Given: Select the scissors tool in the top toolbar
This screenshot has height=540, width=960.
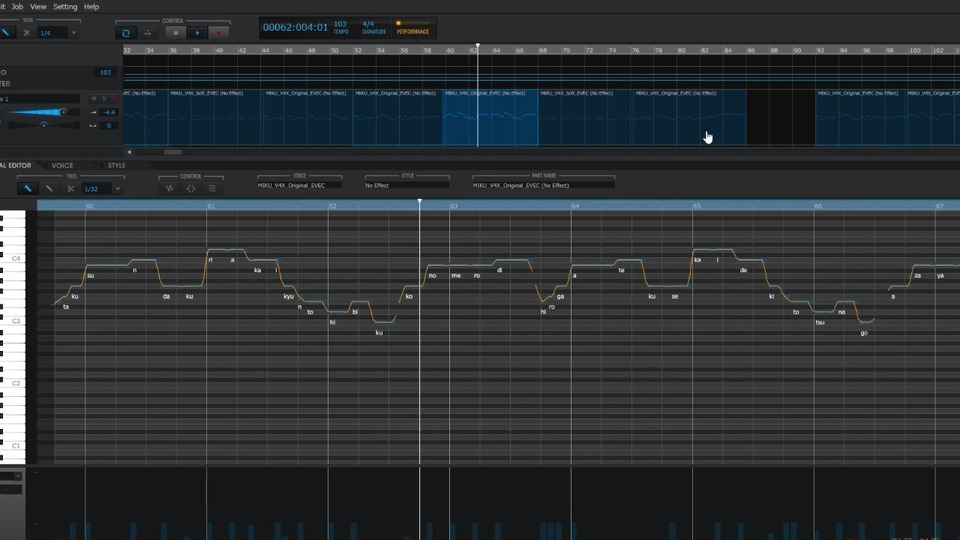Looking at the screenshot, I should [x=26, y=33].
